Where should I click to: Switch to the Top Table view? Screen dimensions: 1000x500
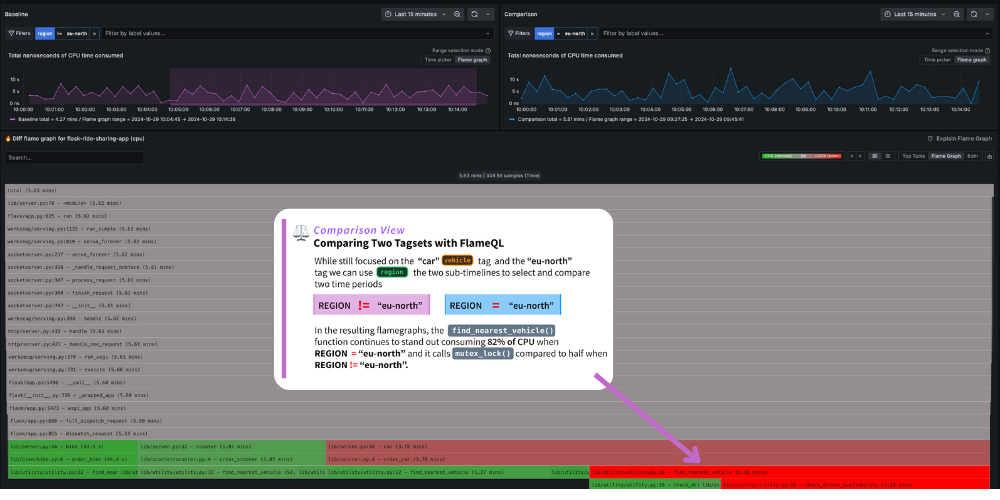pyautogui.click(x=913, y=156)
